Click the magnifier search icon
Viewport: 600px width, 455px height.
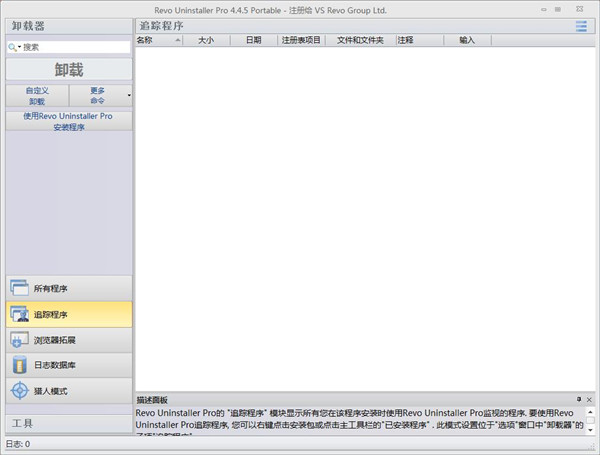12,47
